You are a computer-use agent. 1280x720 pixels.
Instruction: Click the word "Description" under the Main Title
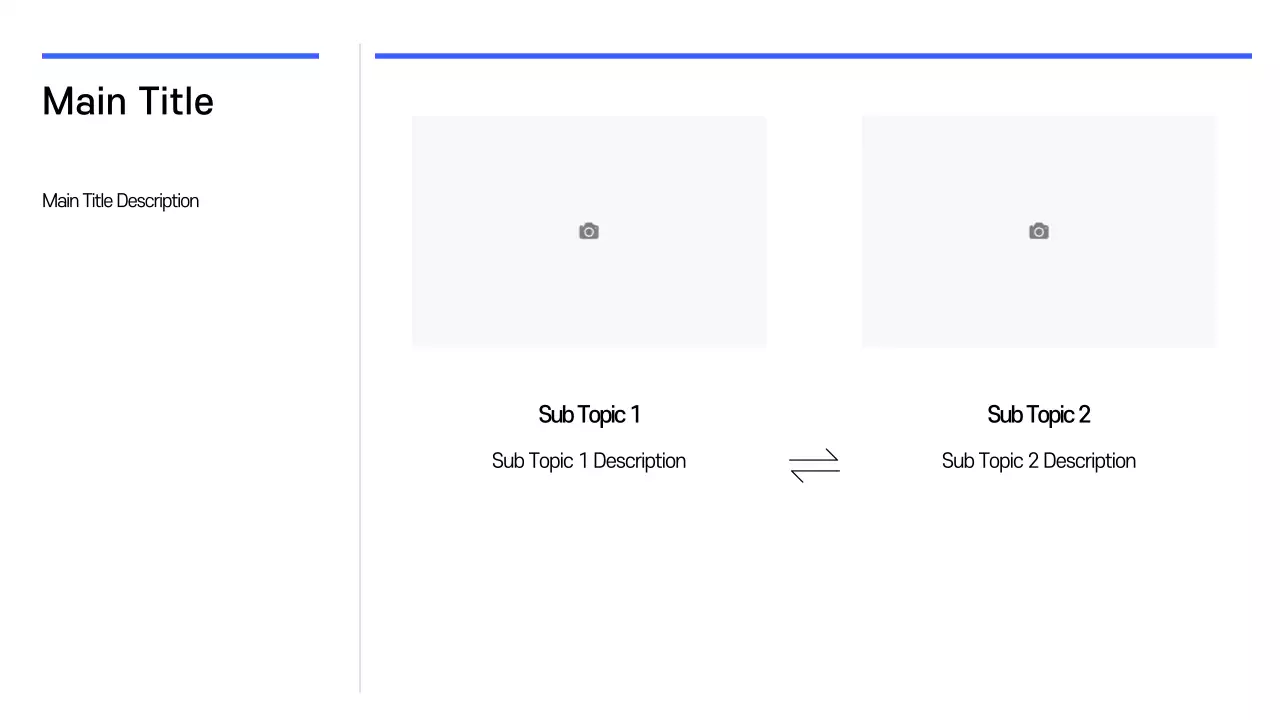pos(158,201)
